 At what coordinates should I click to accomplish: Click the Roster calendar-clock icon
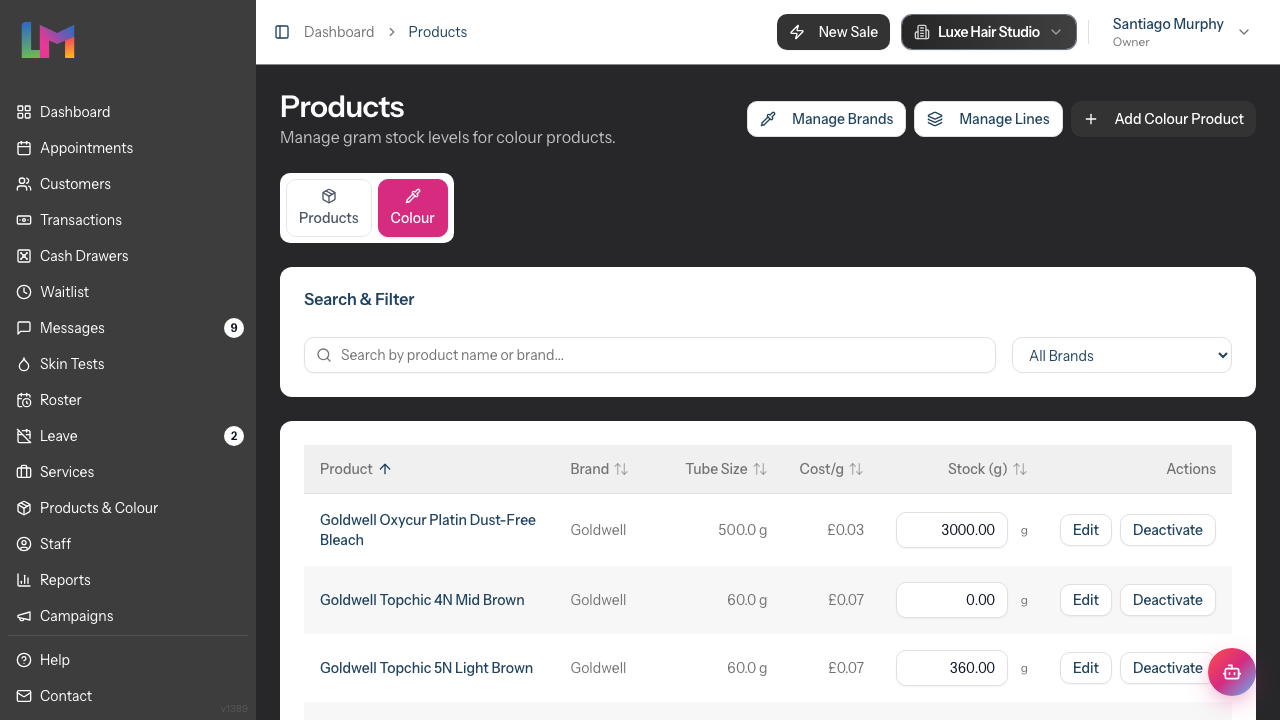(24, 400)
